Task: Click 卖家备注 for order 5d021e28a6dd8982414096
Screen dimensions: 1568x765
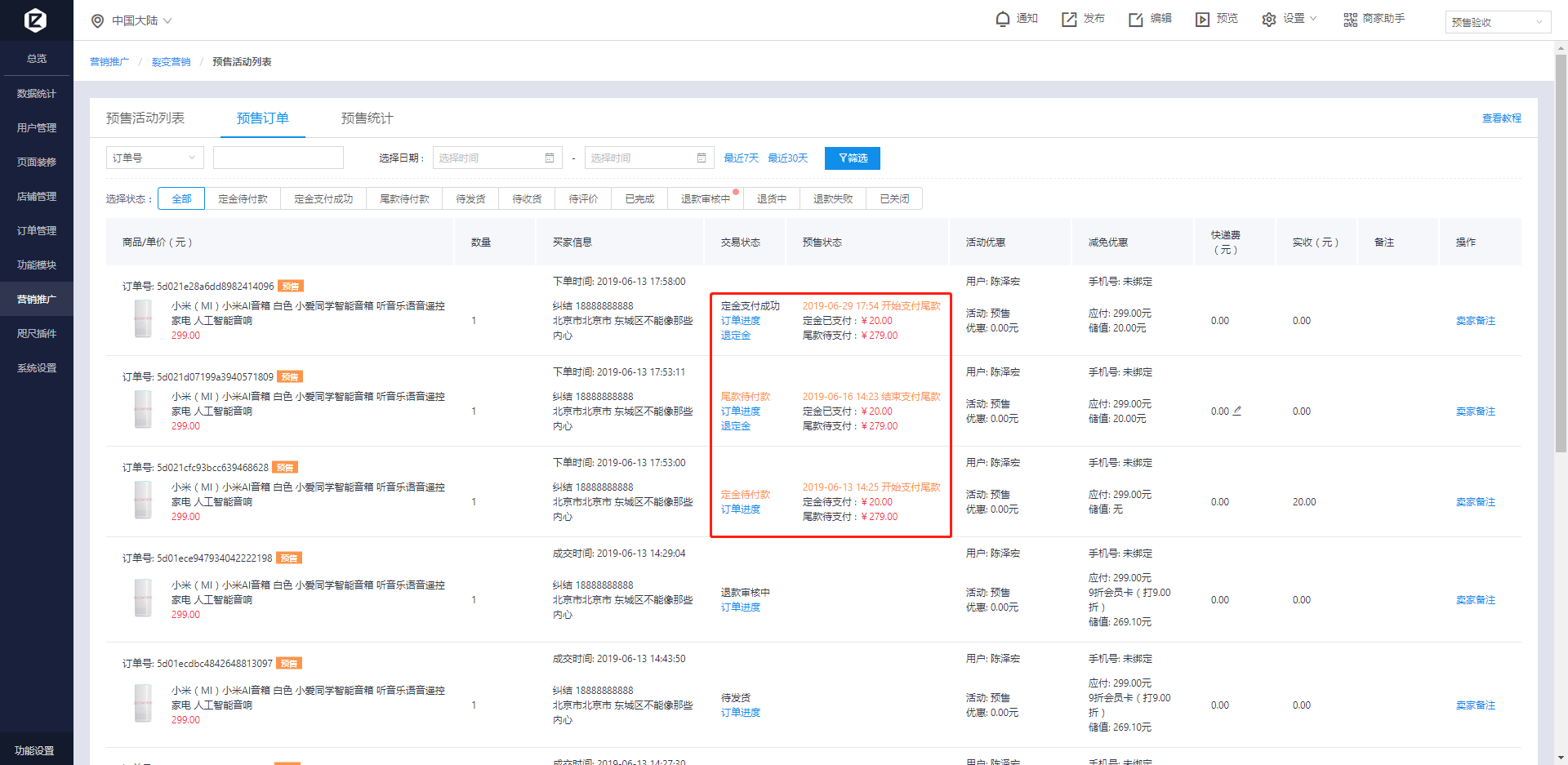Action: click(1475, 321)
